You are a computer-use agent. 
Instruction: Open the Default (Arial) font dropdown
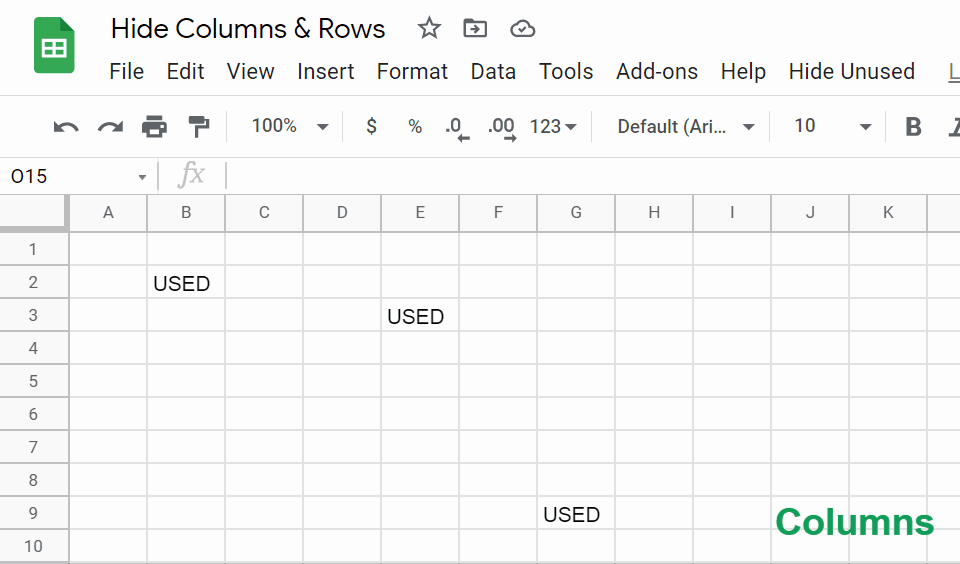coord(685,127)
